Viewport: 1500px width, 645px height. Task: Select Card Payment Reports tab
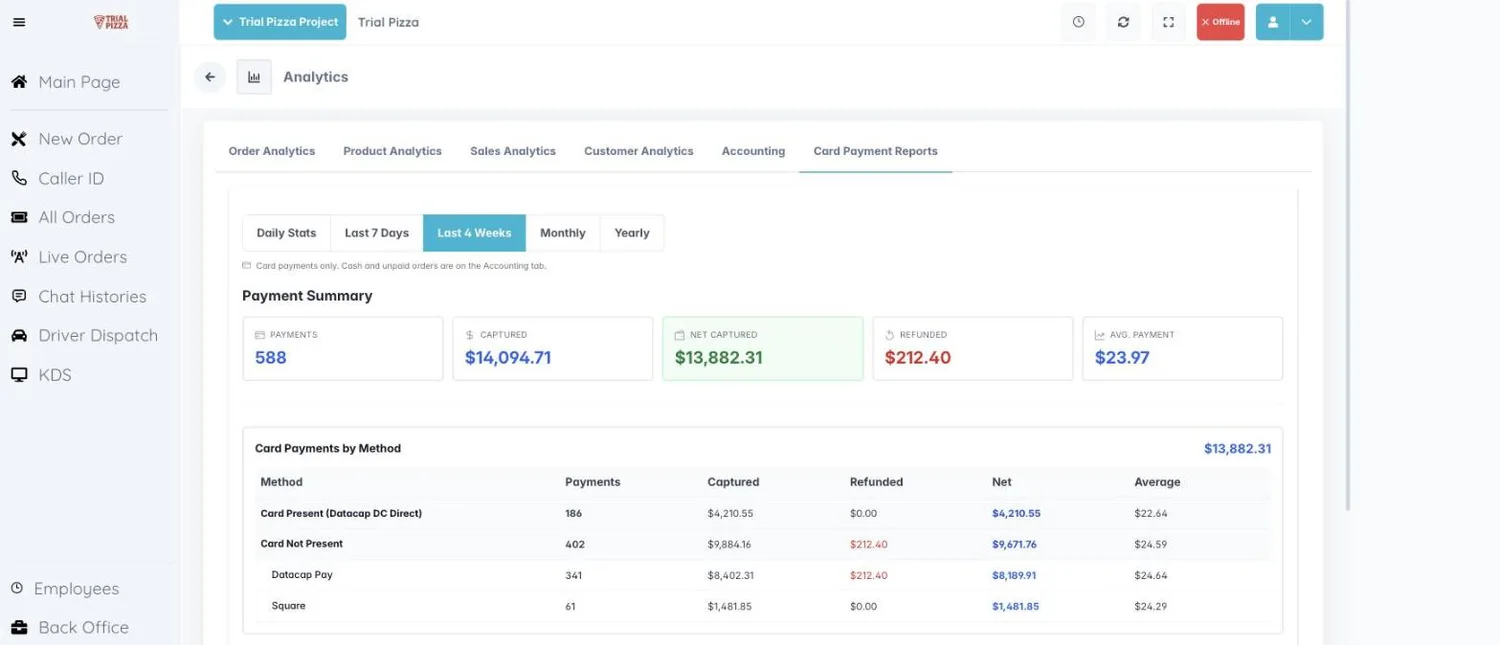876,151
